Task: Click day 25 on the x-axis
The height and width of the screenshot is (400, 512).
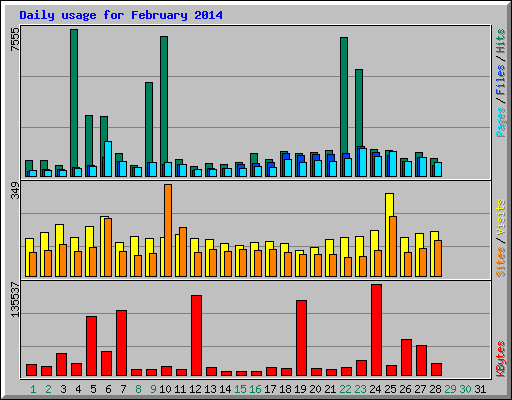Action: tap(390, 389)
